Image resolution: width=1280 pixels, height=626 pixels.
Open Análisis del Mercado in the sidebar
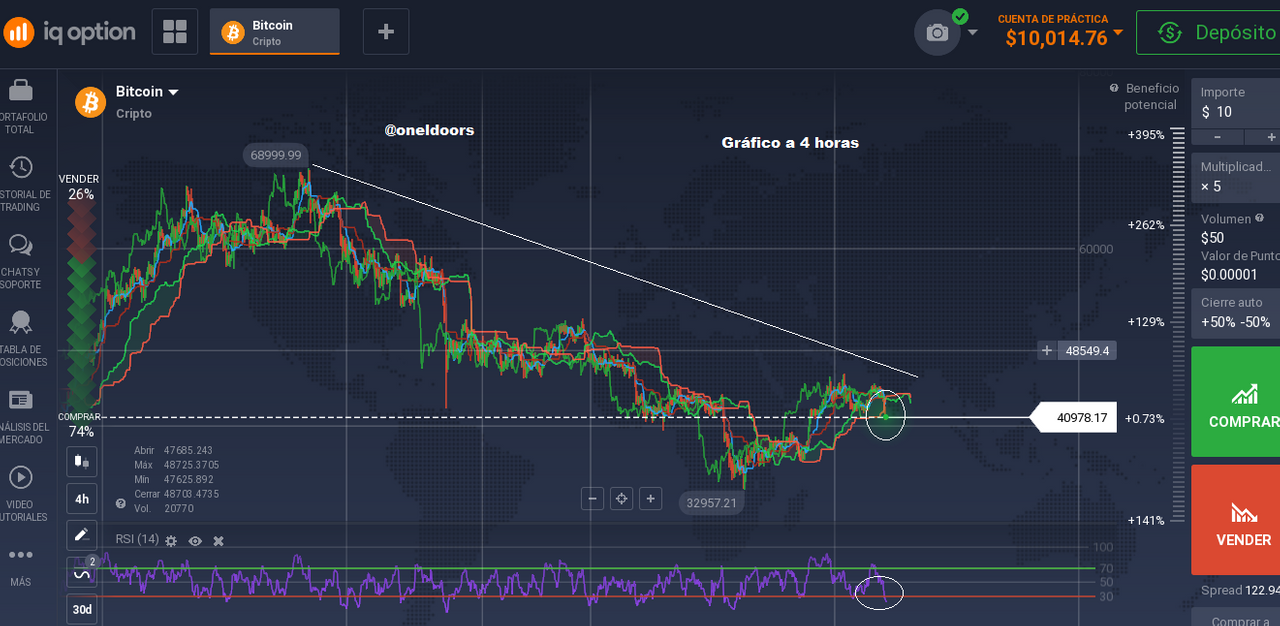pyautogui.click(x=20, y=417)
